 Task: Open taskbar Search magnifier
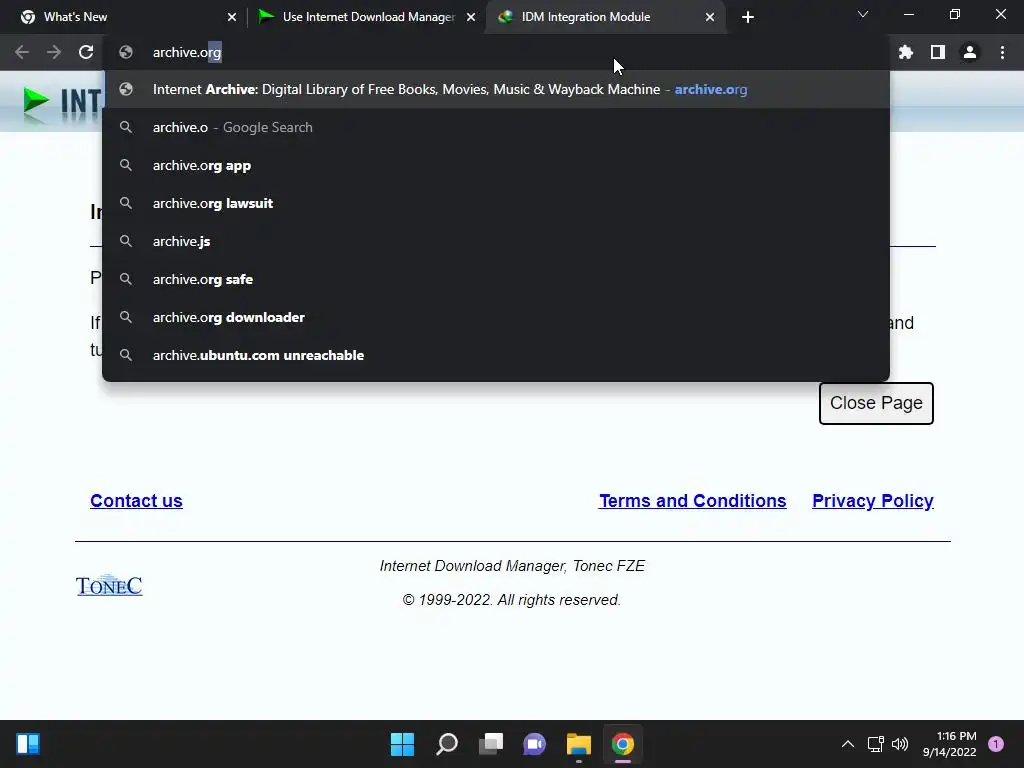coord(447,744)
